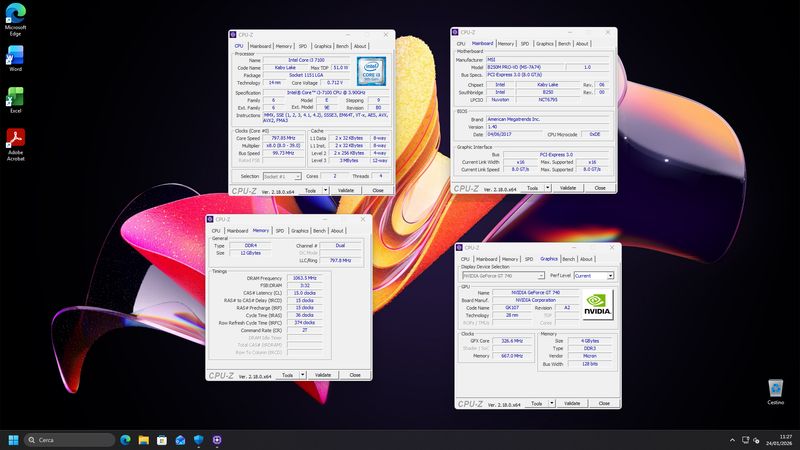Screen dimensions: 800x450
Task: Open the Perf Level Current dropdown
Action: pos(593,276)
